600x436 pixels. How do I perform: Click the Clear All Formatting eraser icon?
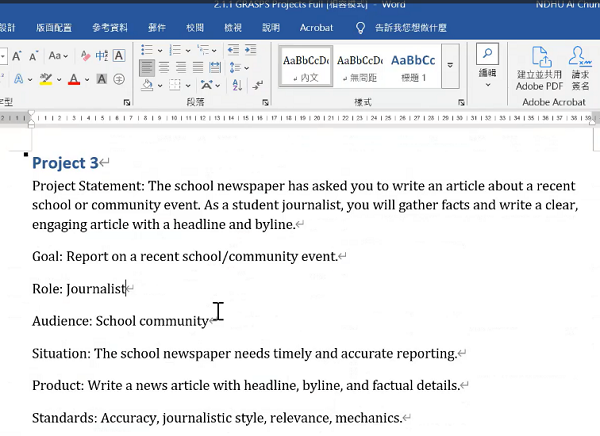coord(86,56)
